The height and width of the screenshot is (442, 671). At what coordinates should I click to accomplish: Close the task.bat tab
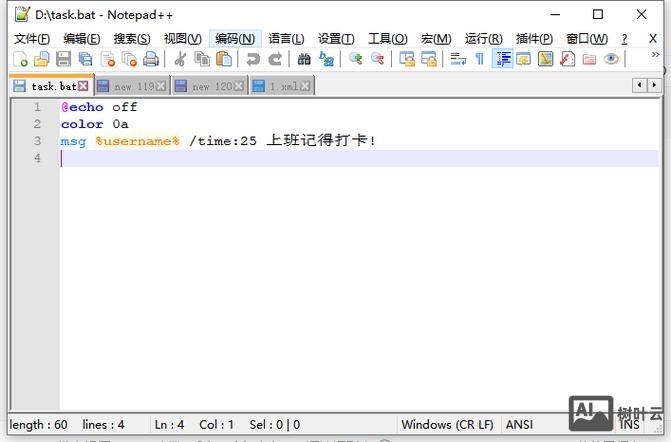[x=83, y=86]
